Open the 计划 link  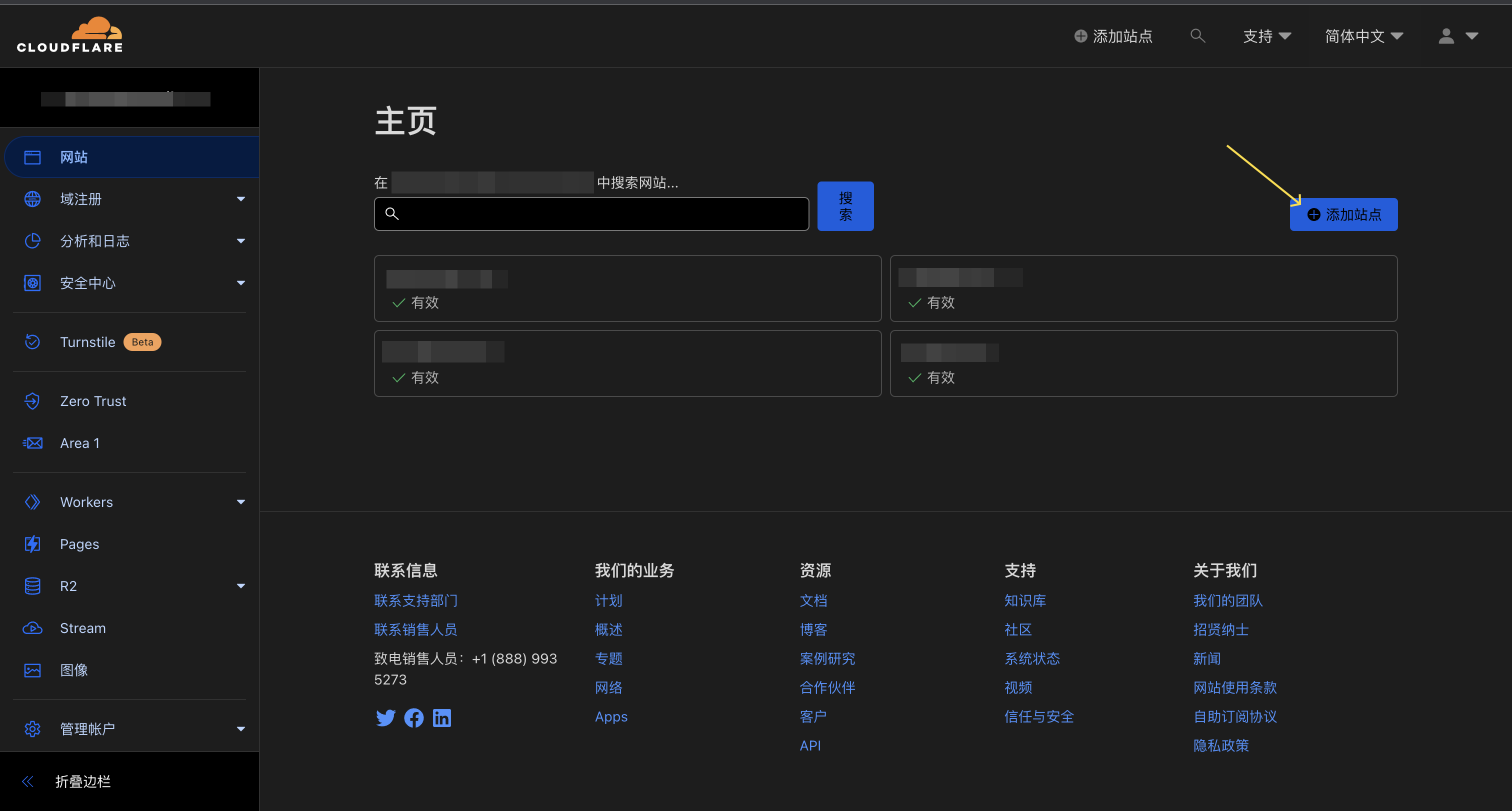click(609, 601)
